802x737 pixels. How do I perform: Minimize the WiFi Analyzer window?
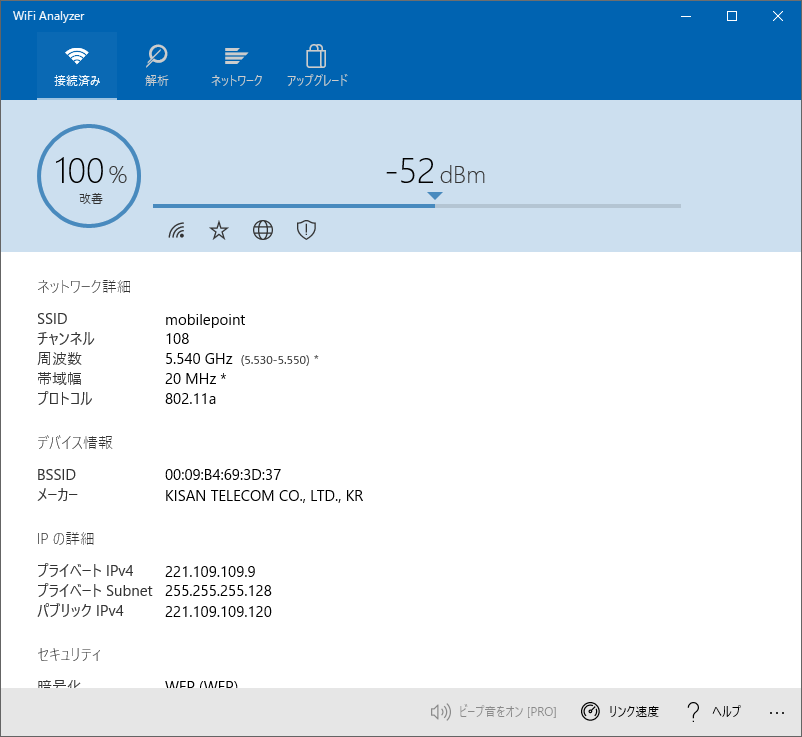686,16
